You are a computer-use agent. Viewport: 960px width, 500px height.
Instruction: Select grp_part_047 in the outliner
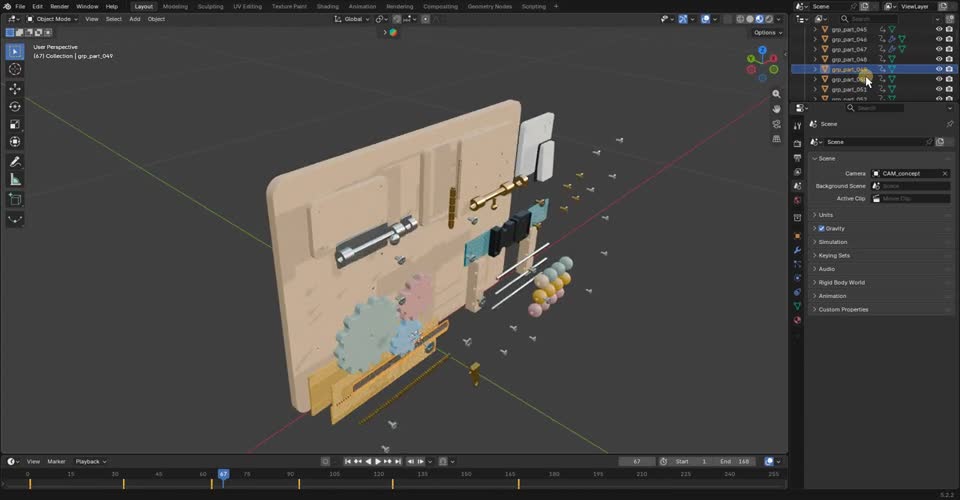click(x=849, y=49)
